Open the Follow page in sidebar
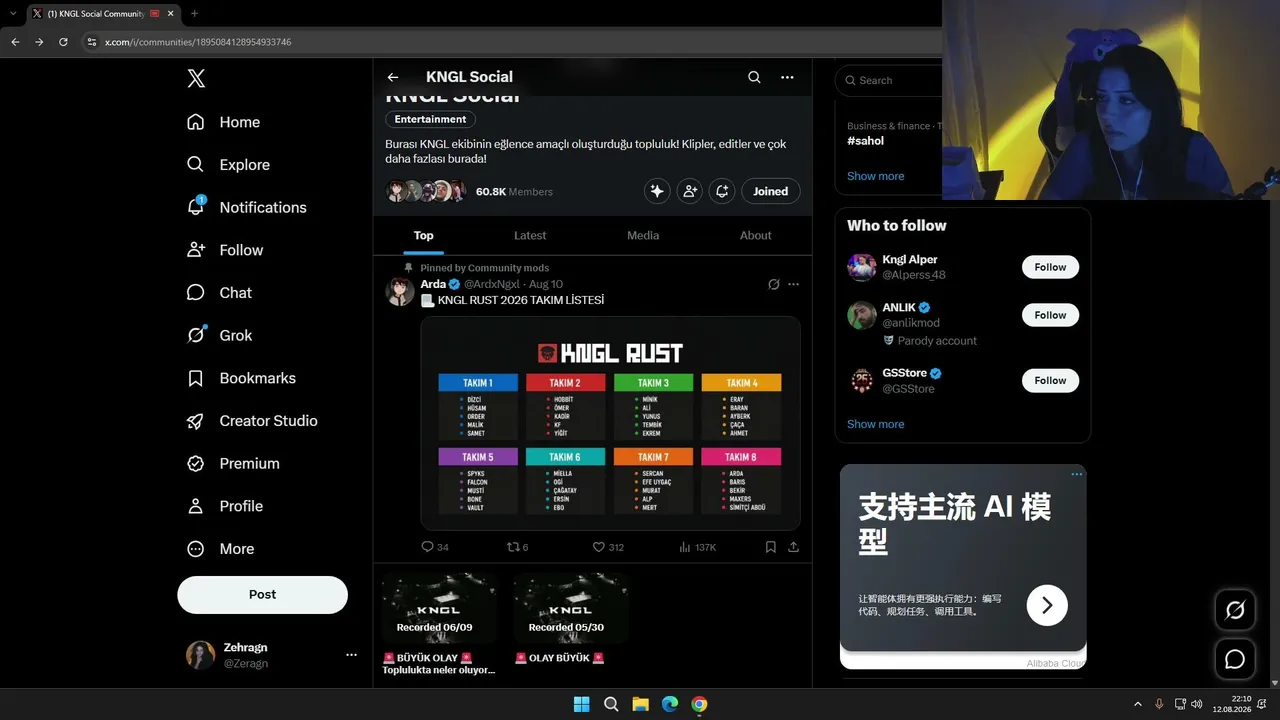 pyautogui.click(x=226, y=250)
